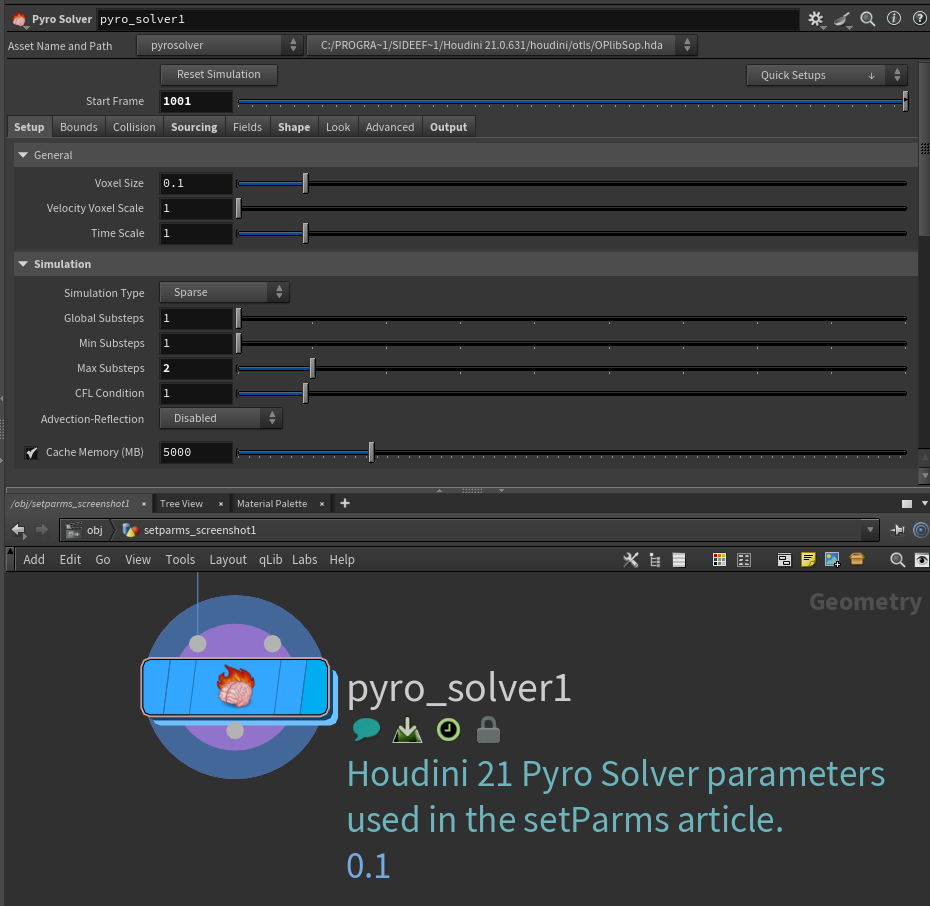Screen dimensions: 930x906
Task: Click the tree list mode icon
Action: 655,560
